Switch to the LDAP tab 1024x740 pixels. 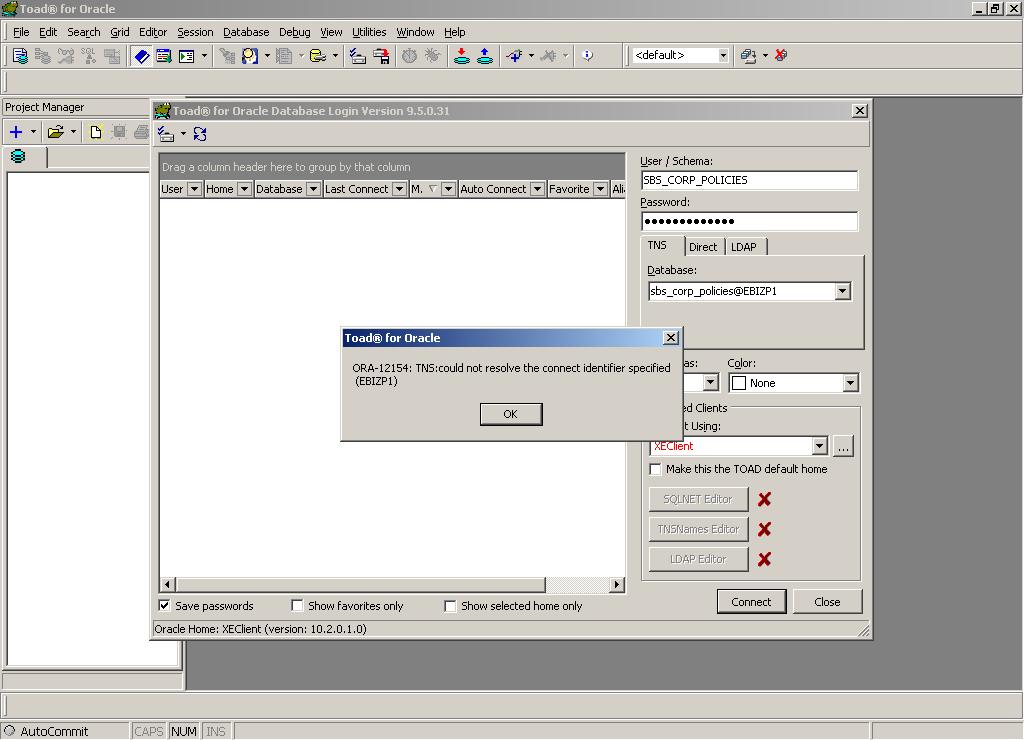(744, 247)
